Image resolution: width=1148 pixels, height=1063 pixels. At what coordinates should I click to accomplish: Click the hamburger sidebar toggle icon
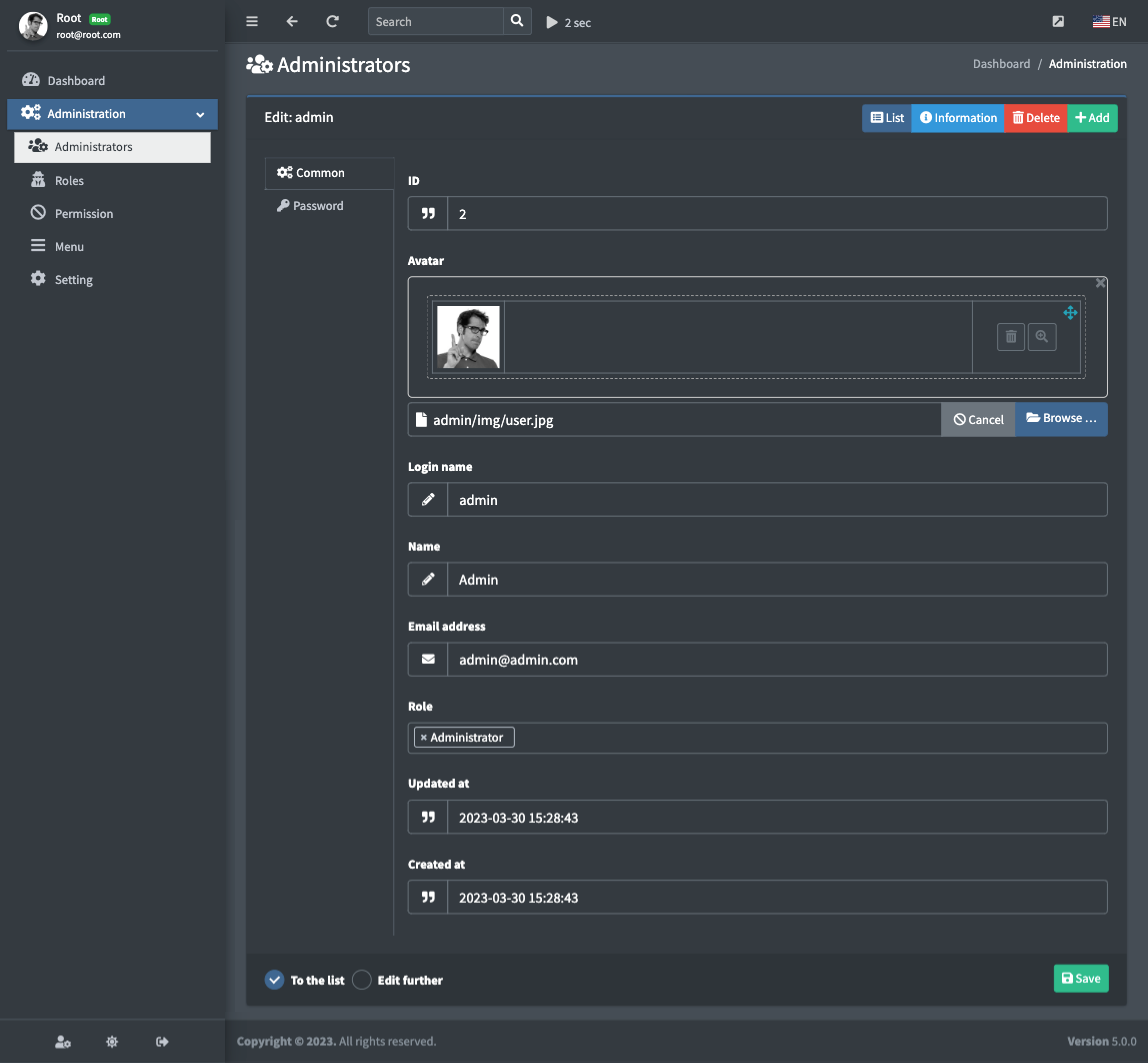(x=252, y=21)
